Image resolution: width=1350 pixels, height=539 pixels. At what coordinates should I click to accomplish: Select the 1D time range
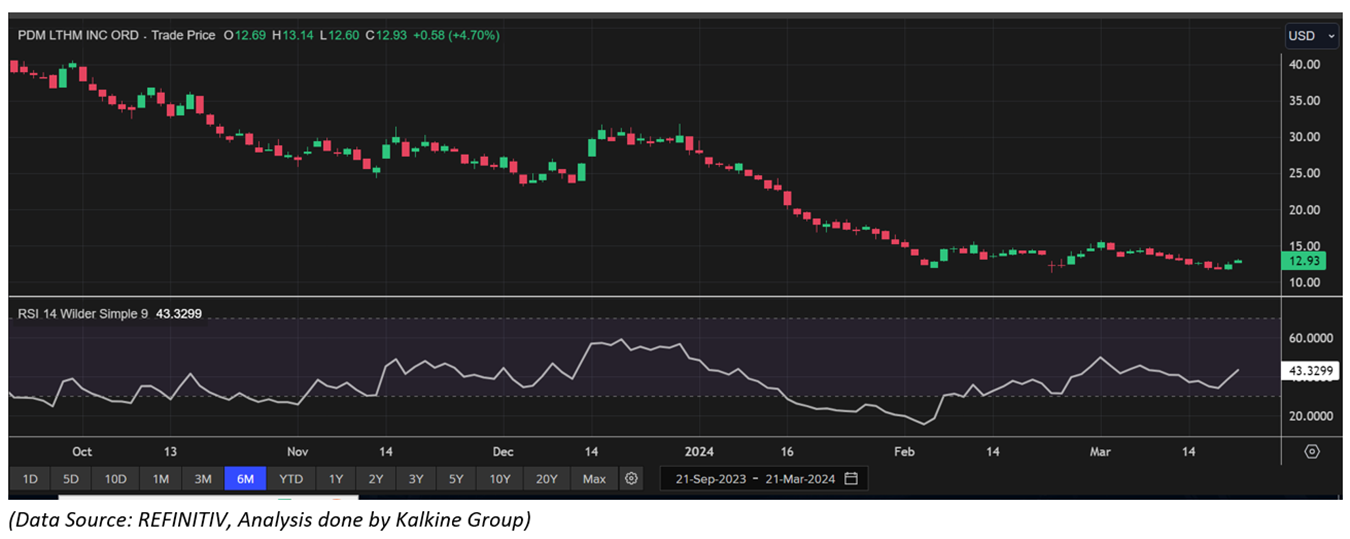(30, 479)
